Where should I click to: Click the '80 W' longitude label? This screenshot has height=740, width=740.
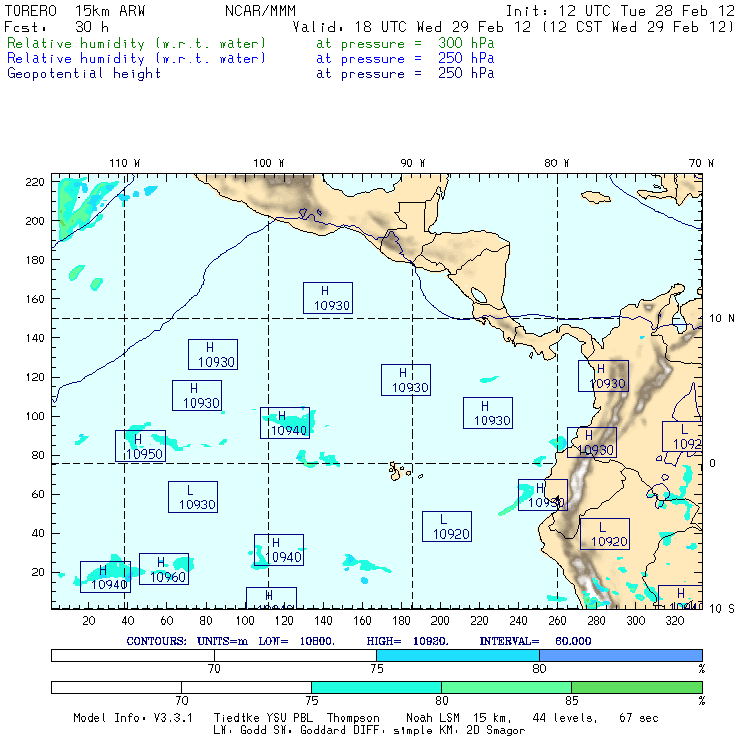[x=556, y=163]
